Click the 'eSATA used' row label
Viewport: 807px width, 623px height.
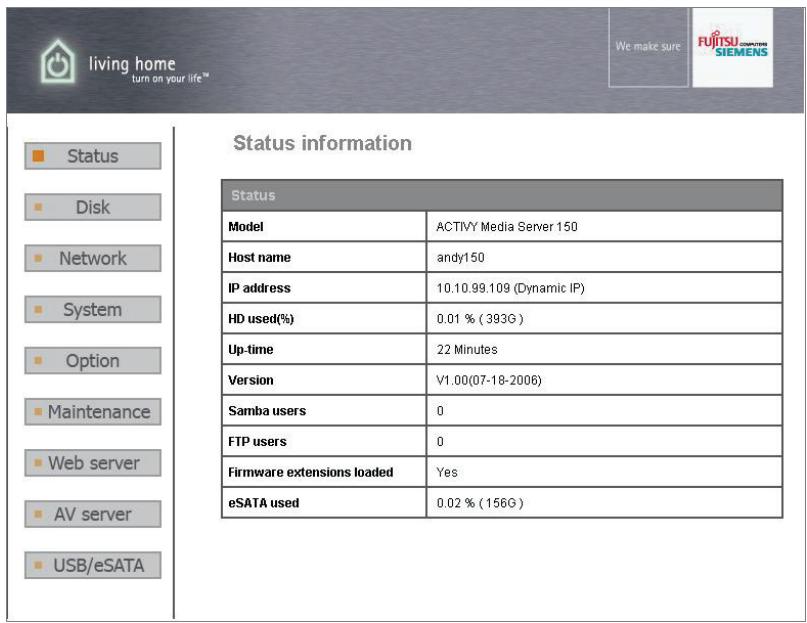pos(264,503)
